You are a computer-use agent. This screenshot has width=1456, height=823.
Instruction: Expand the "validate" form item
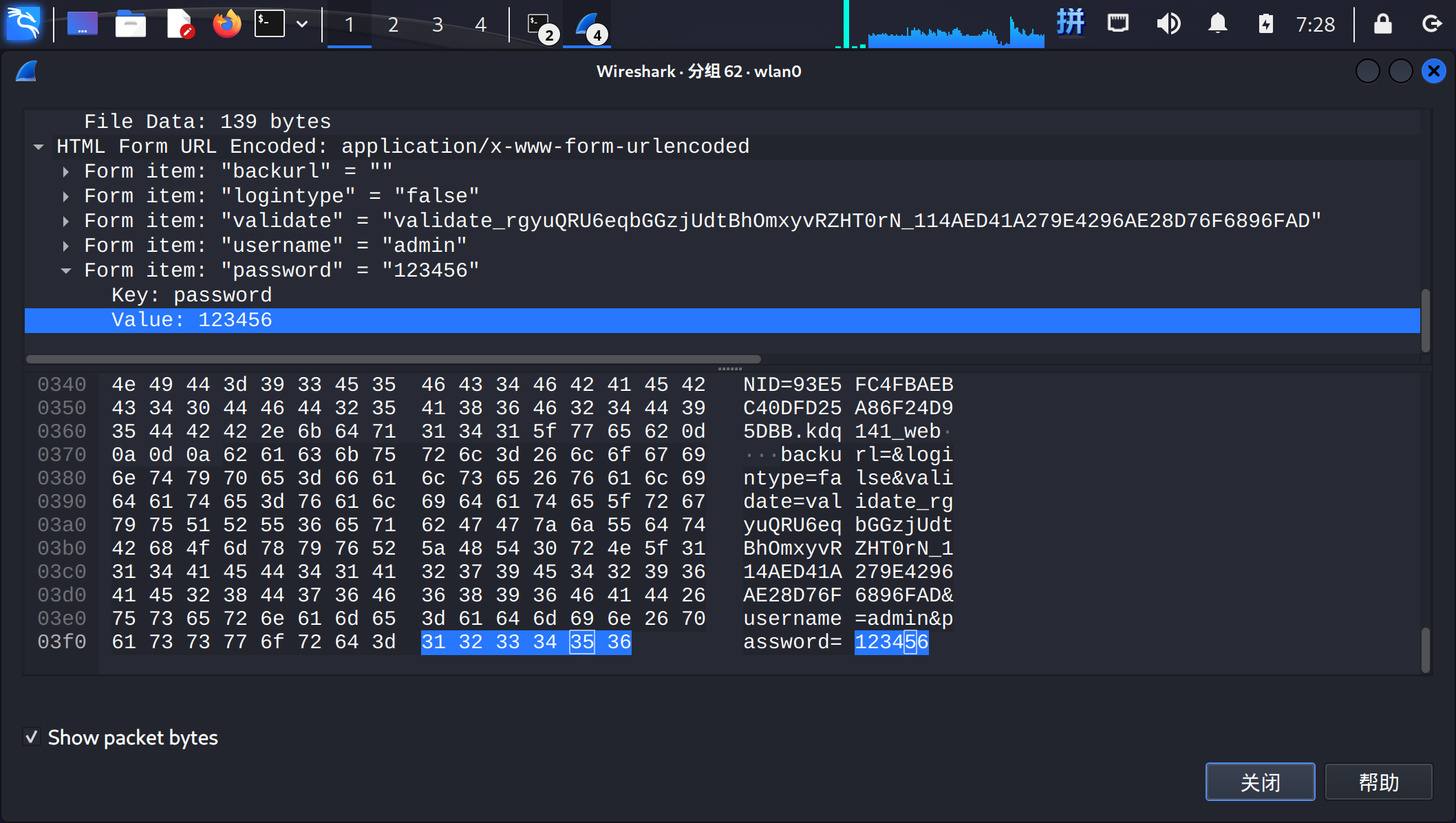66,221
